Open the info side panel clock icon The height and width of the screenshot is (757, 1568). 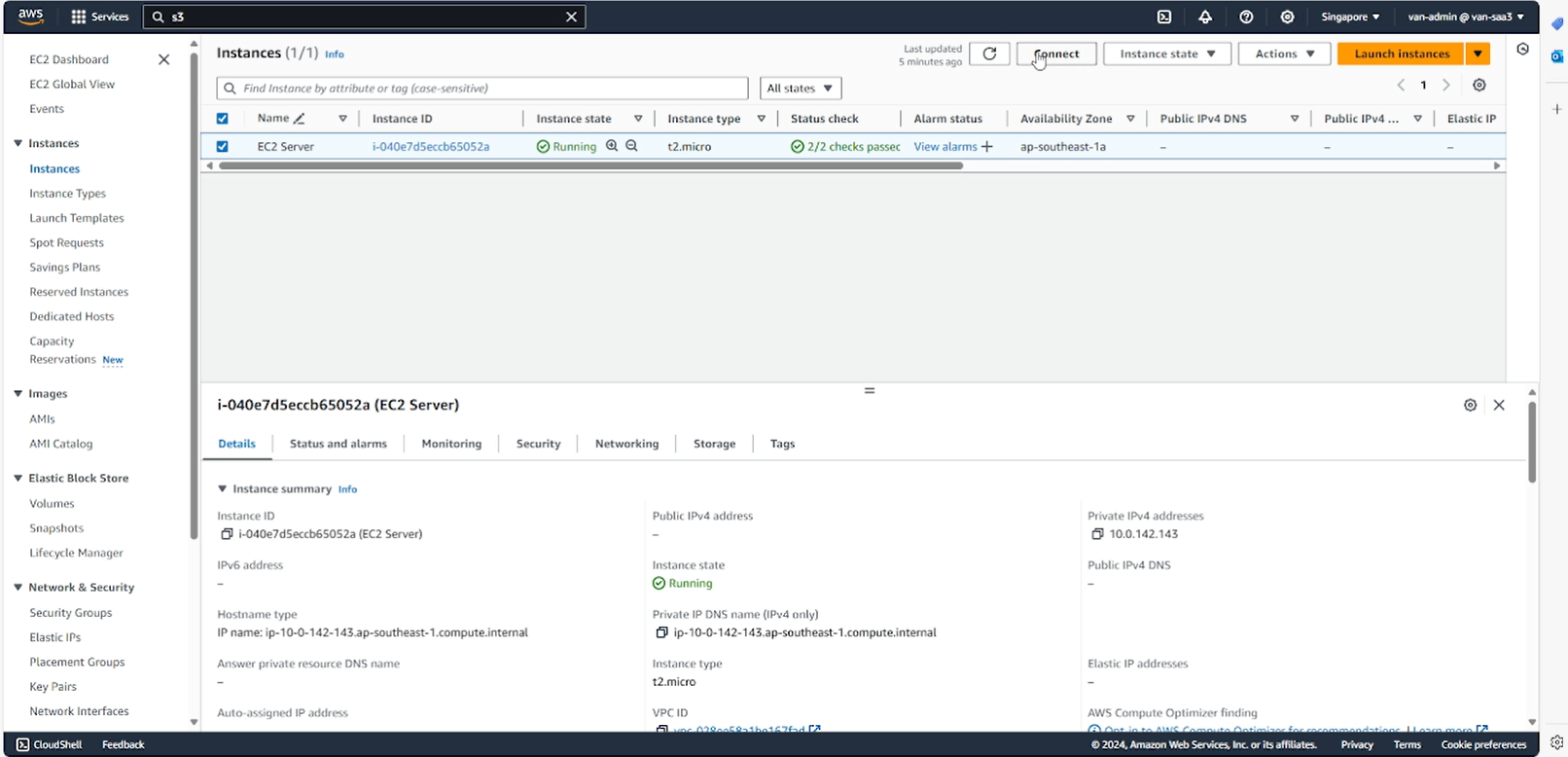pos(1523,50)
